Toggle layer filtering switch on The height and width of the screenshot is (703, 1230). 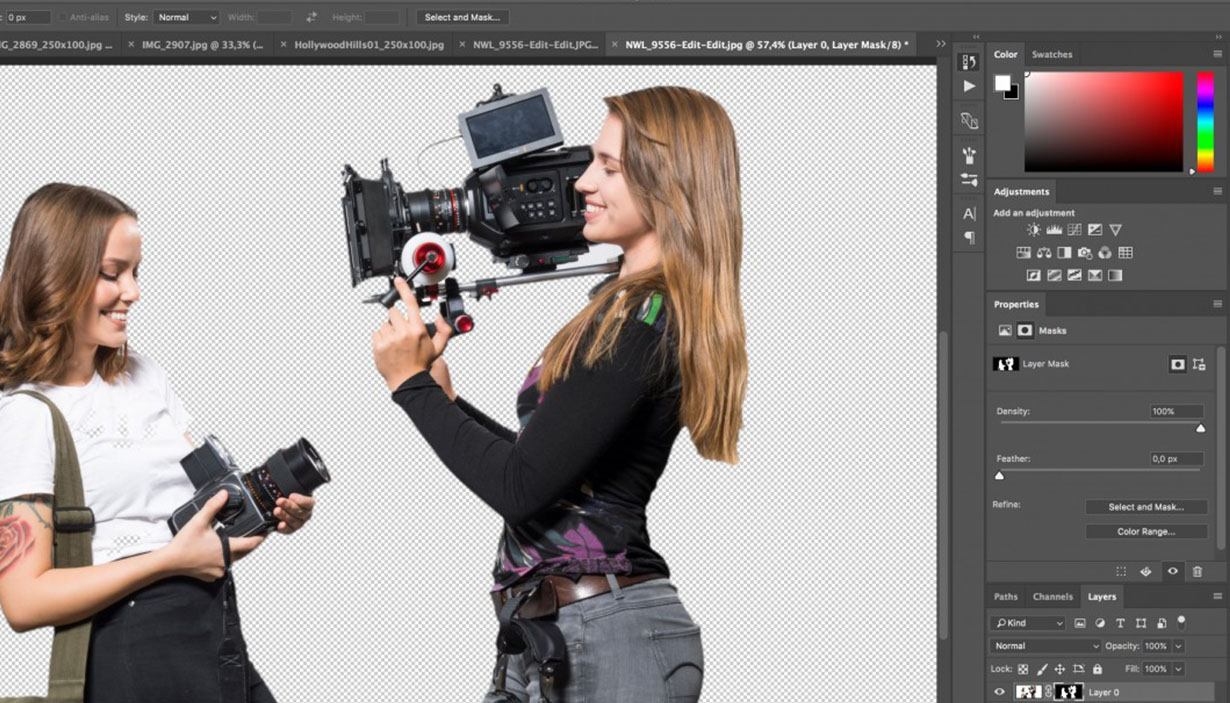click(x=1181, y=622)
